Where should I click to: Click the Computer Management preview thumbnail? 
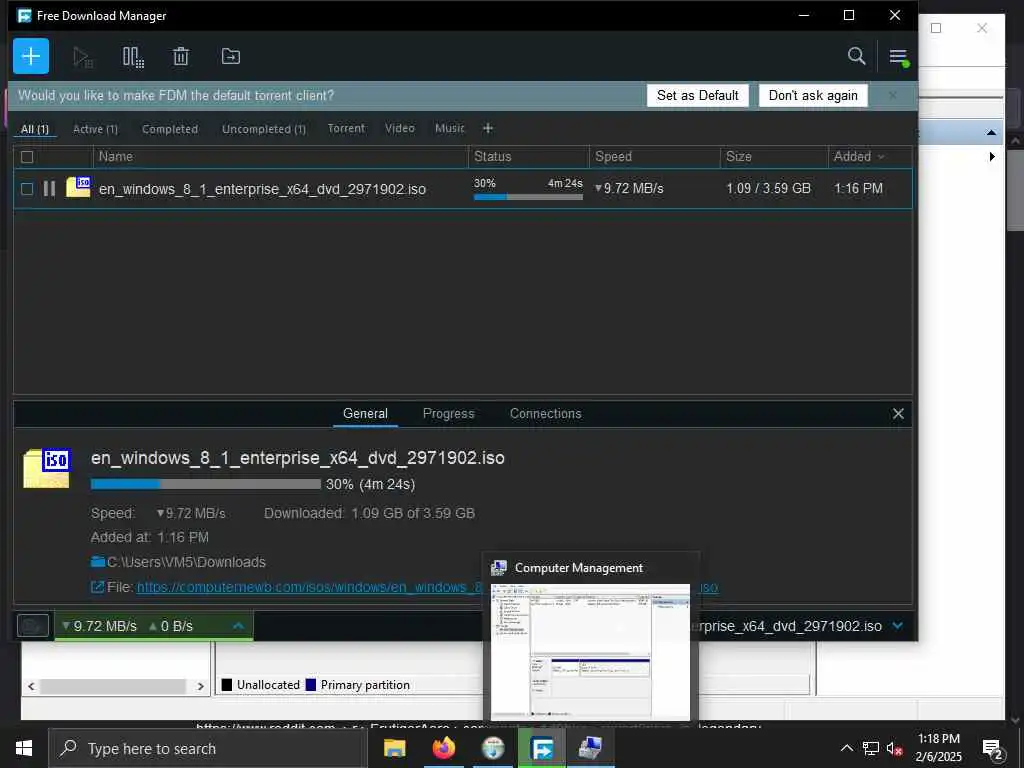590,651
